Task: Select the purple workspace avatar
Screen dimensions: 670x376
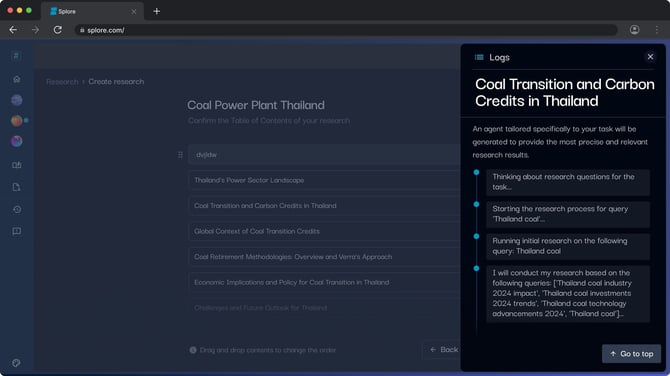Action: coord(17,141)
